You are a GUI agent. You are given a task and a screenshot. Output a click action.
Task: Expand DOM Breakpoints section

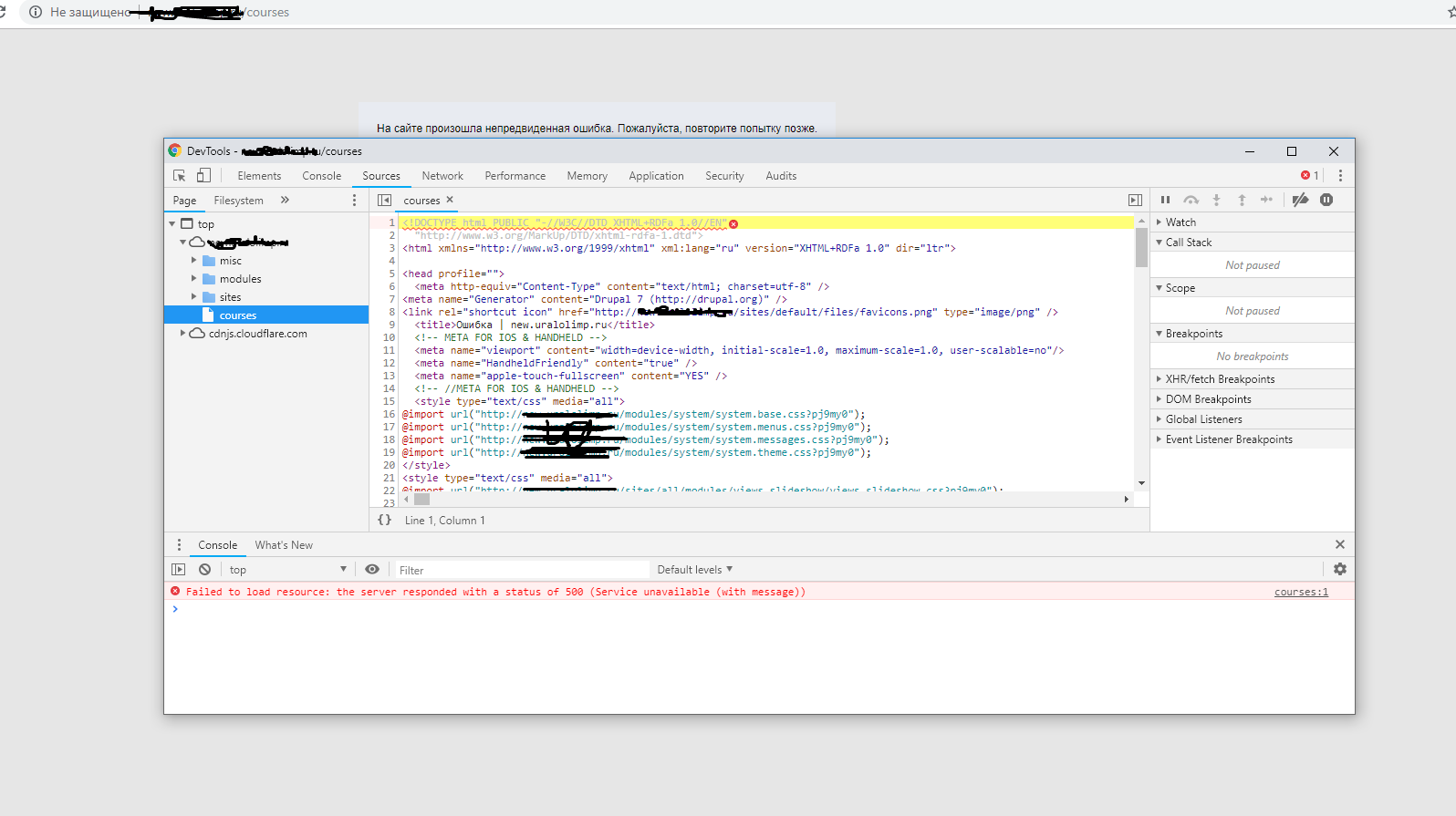pos(1252,398)
